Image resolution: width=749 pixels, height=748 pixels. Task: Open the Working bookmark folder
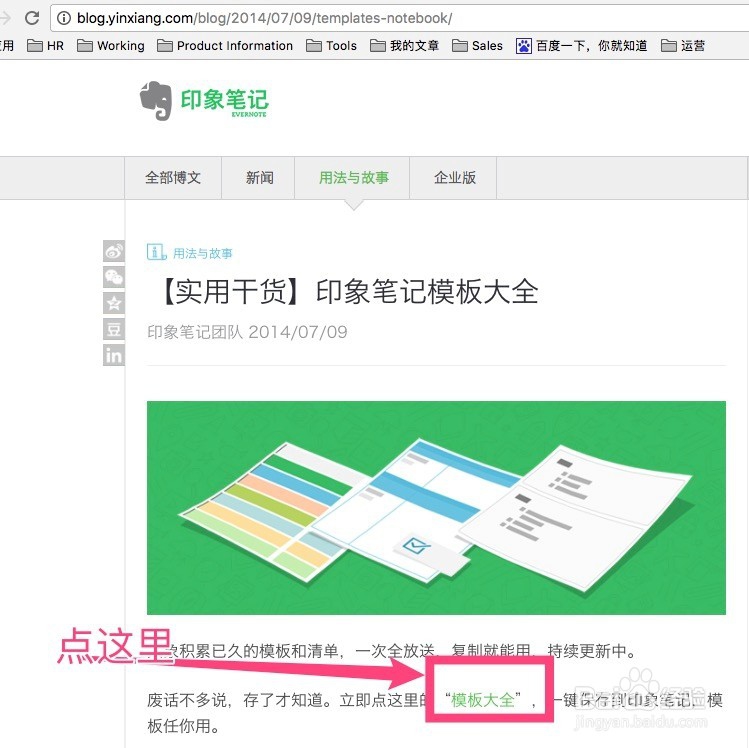tap(111, 46)
